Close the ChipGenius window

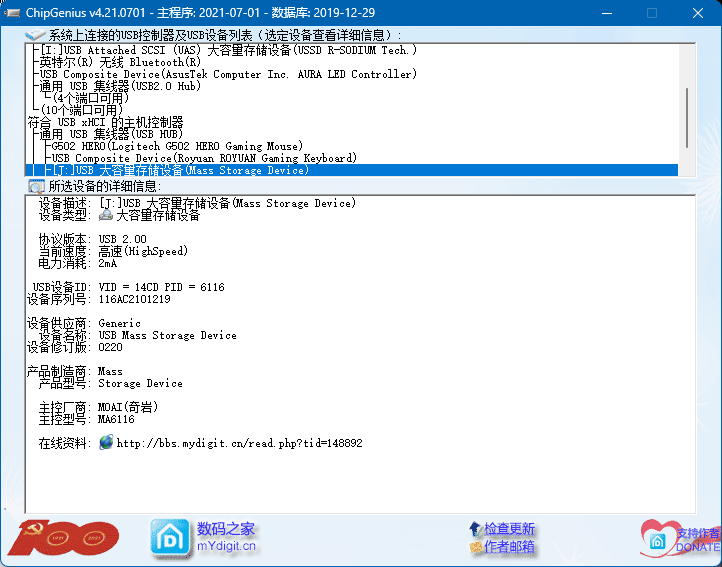698,13
